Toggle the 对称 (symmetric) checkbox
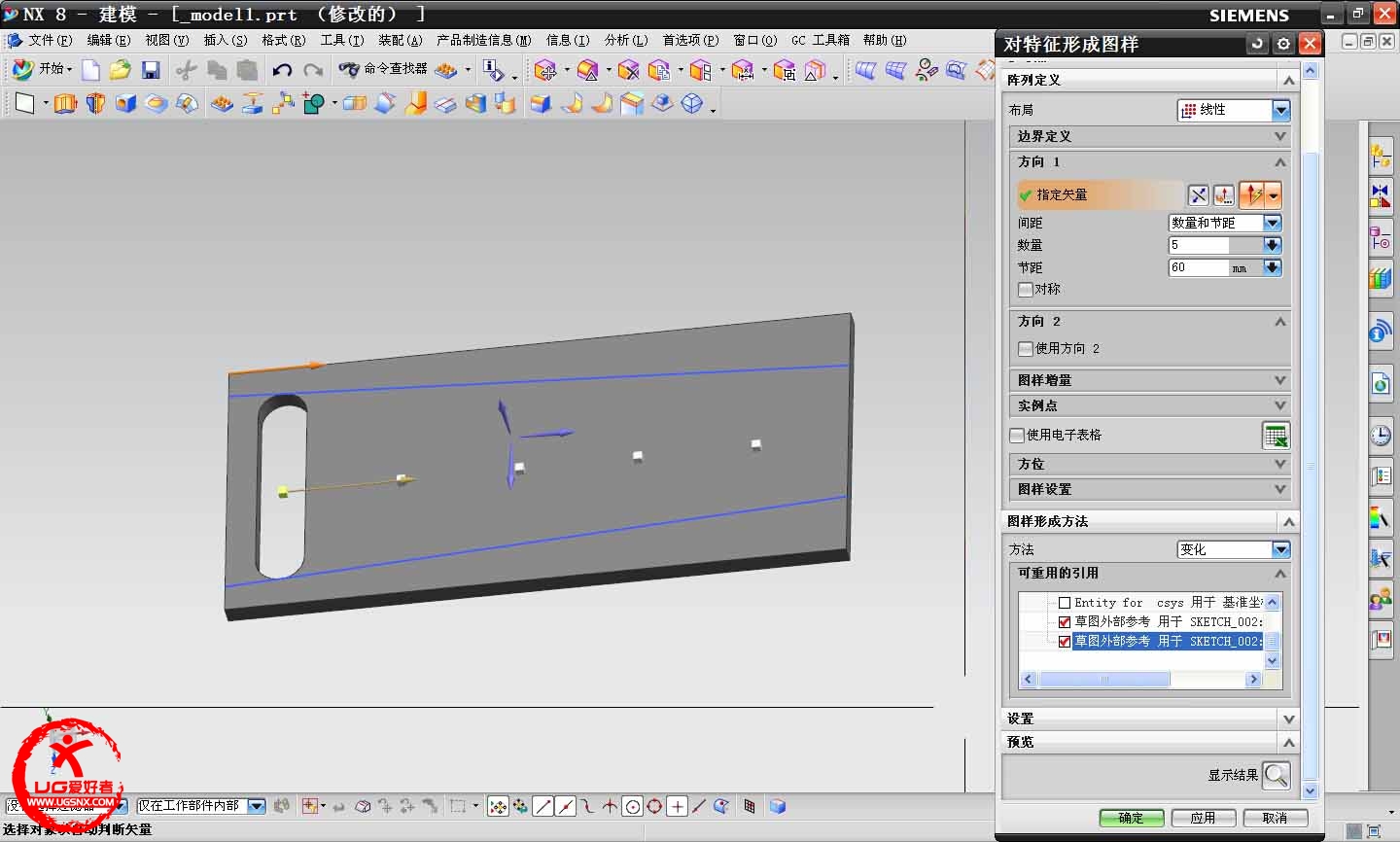This screenshot has height=842, width=1400. point(1025,290)
